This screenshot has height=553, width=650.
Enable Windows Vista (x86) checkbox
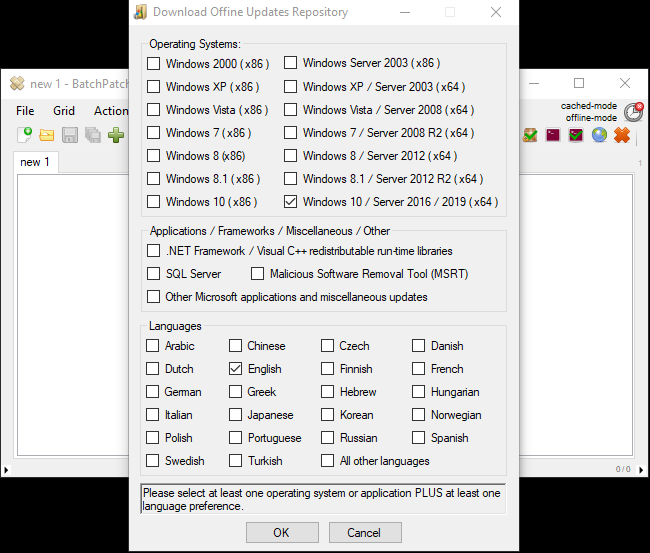153,109
